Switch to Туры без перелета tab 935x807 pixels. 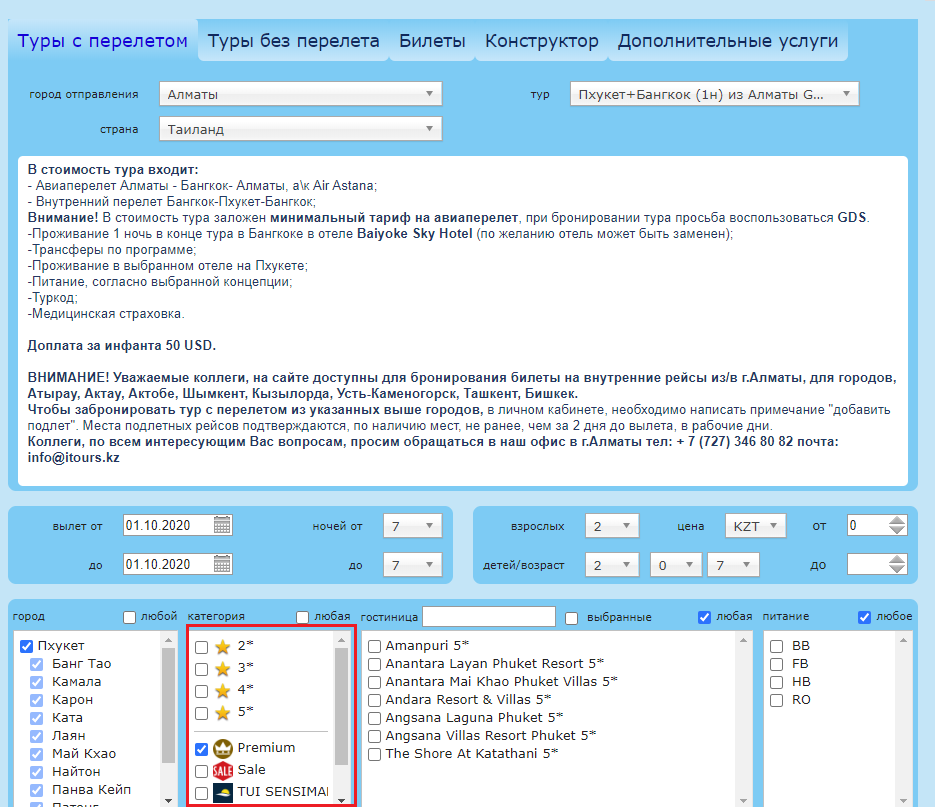[293, 42]
